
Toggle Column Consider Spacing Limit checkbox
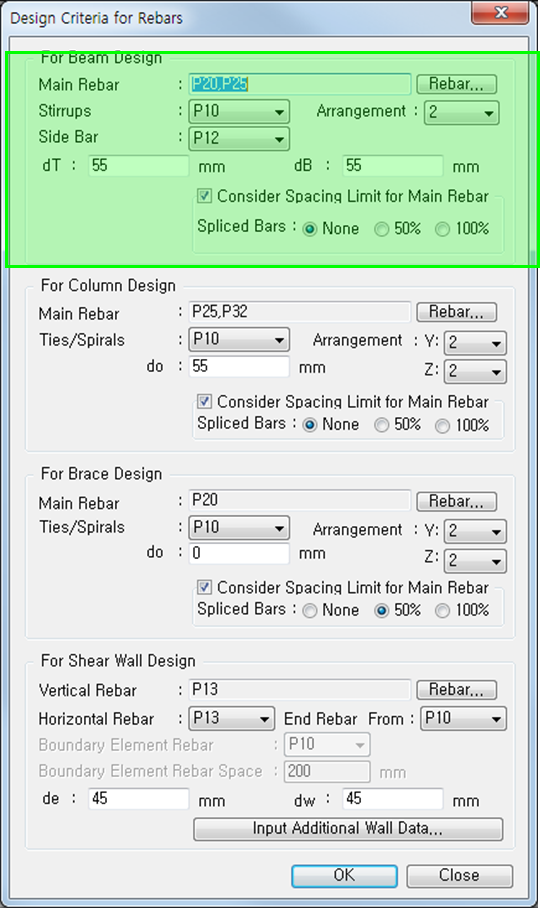[204, 401]
